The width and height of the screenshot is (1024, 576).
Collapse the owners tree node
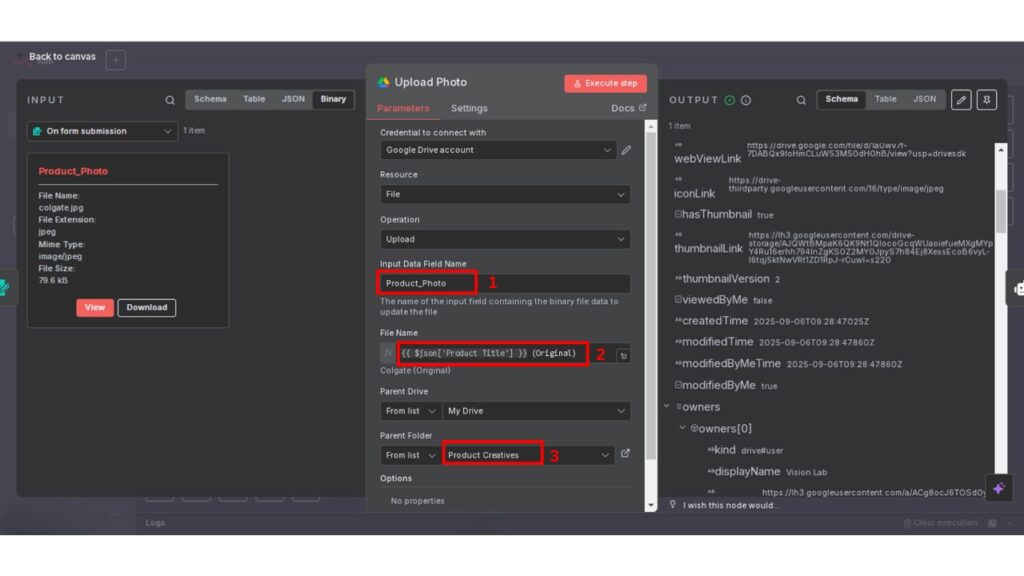[667, 407]
